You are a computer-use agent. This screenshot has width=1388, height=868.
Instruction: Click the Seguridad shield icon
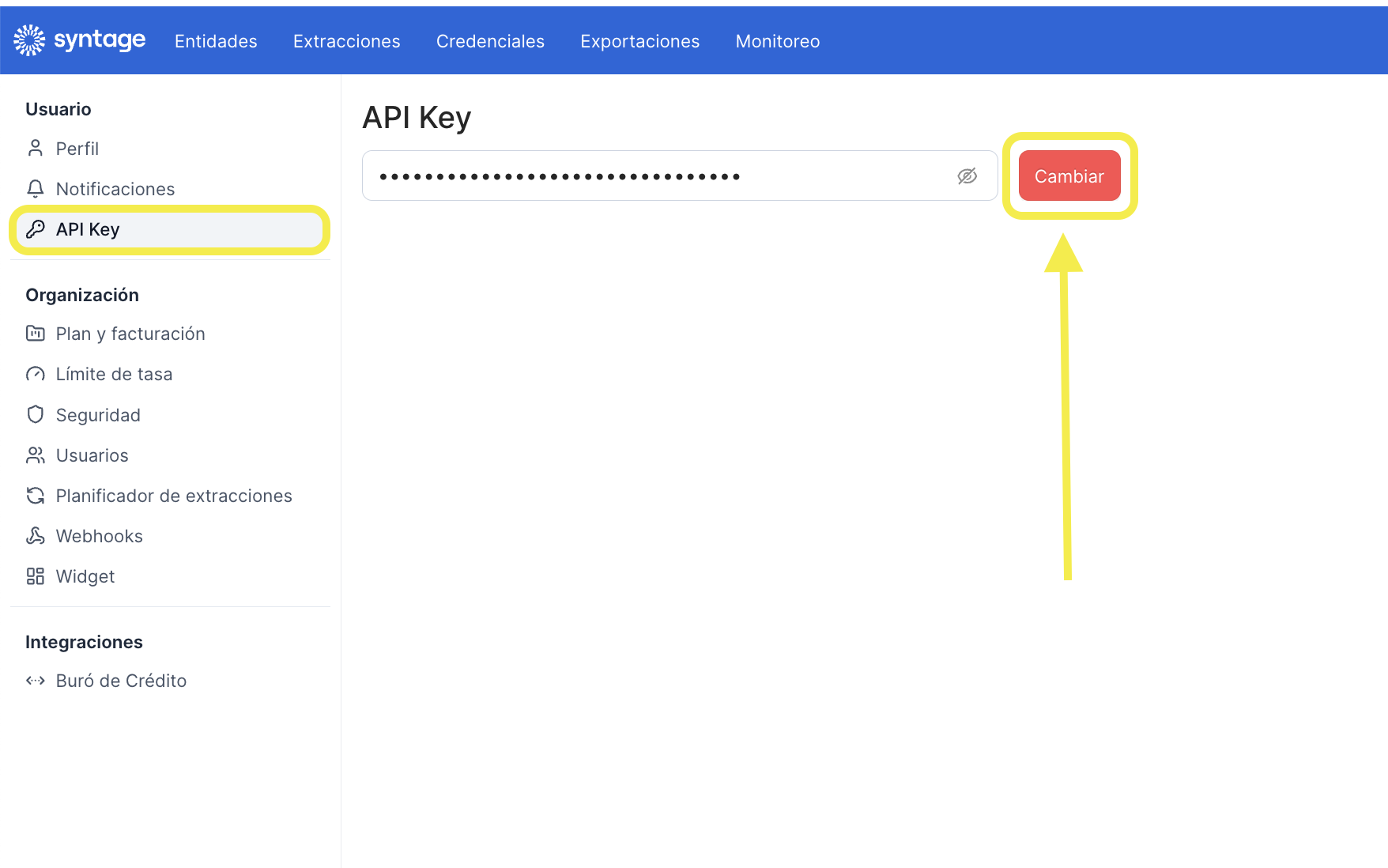36,415
